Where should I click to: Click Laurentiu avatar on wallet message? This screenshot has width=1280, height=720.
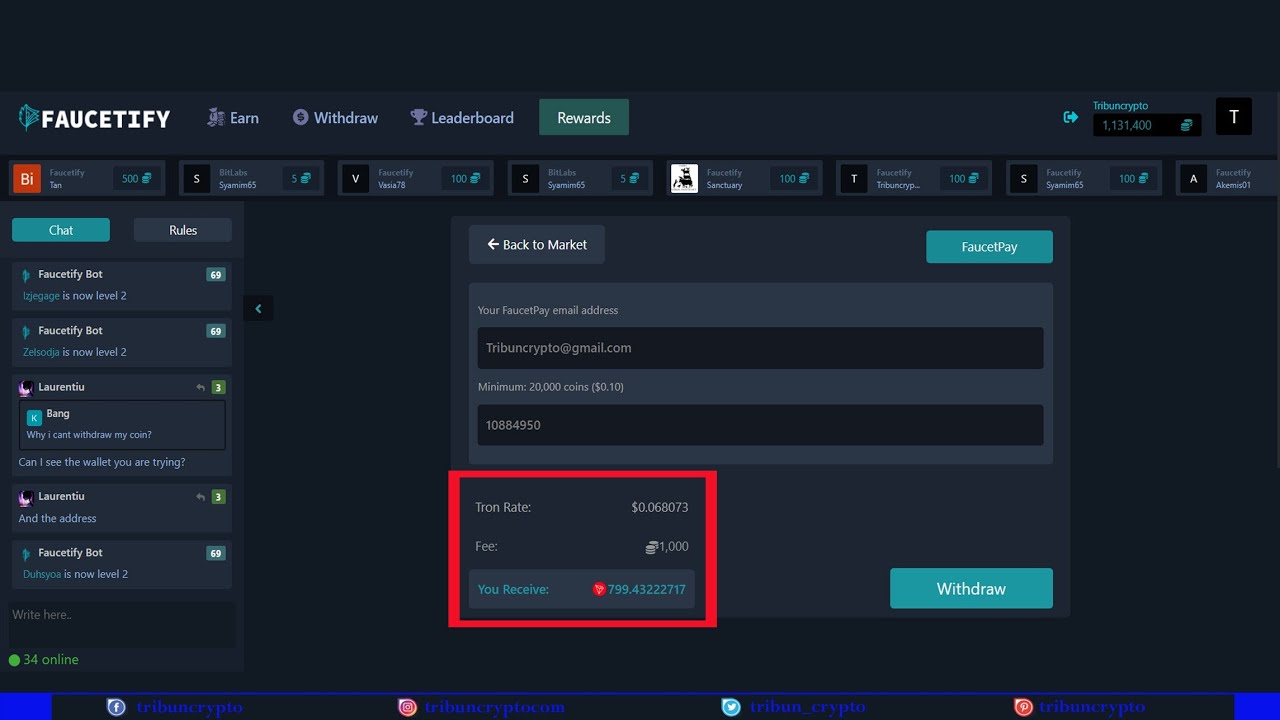pos(26,388)
